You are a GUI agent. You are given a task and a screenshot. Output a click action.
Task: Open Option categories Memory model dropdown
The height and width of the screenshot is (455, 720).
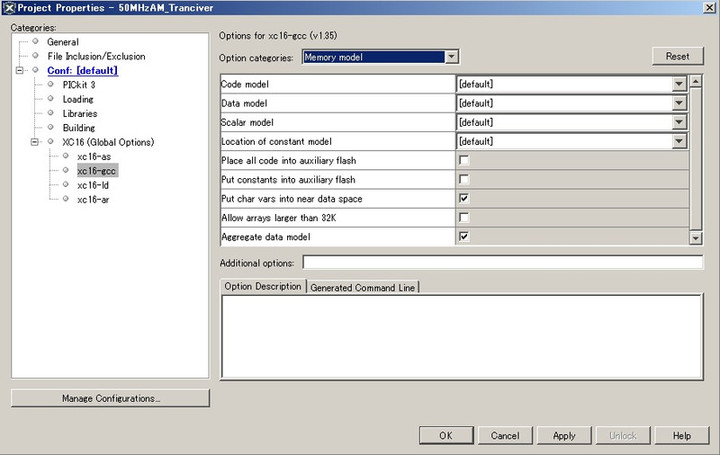451,57
